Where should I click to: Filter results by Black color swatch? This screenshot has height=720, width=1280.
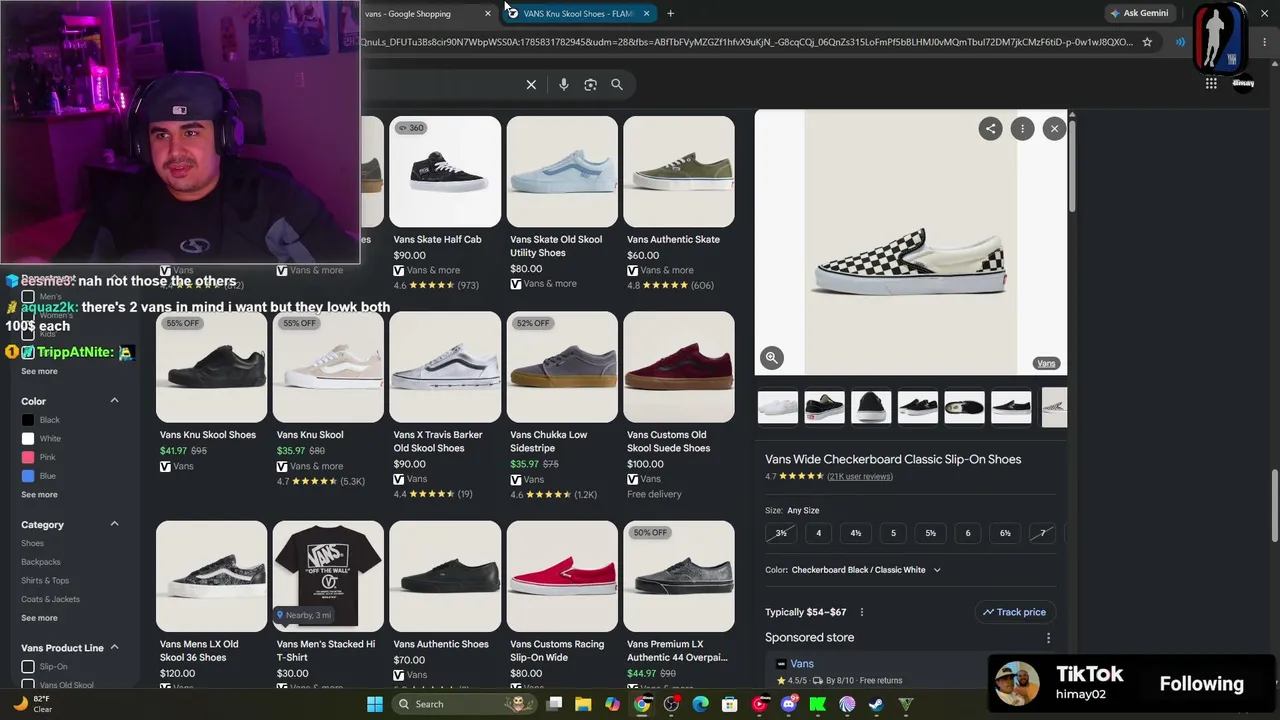click(28, 420)
